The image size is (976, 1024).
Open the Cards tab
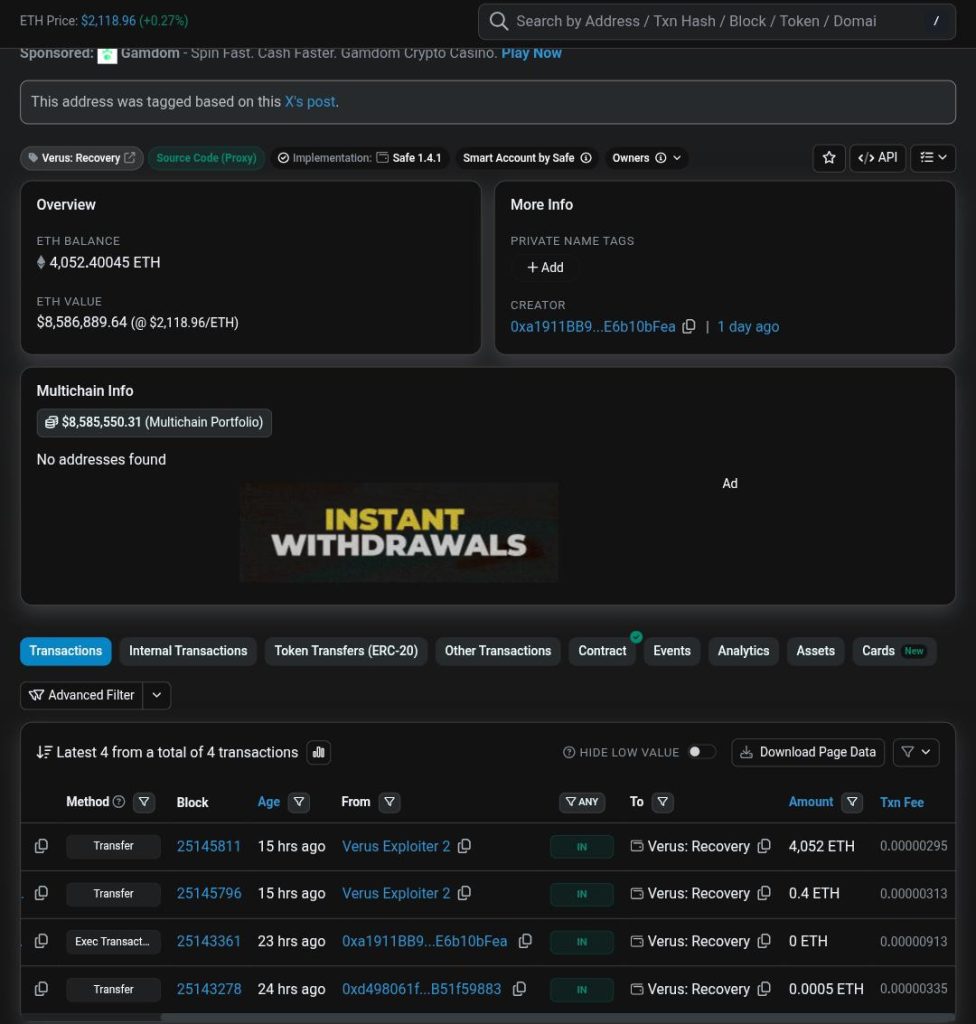[894, 651]
